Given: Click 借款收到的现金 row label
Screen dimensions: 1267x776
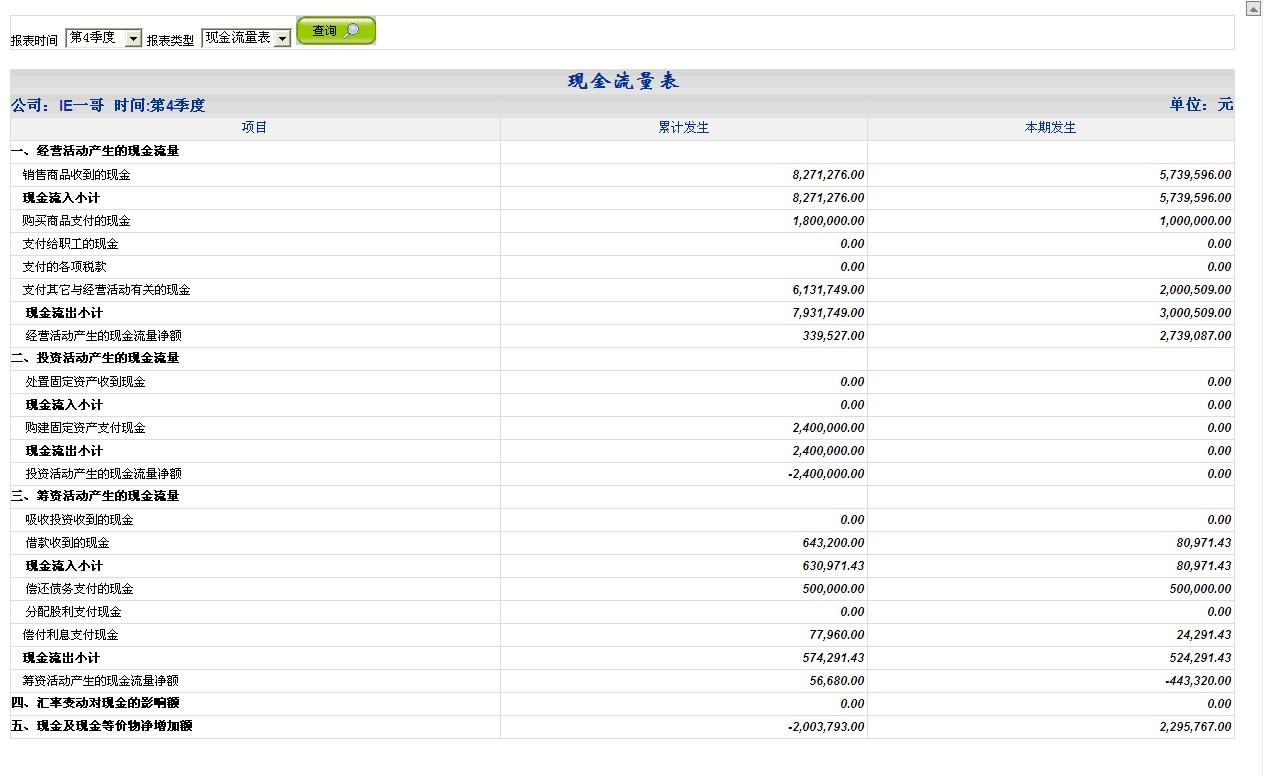Looking at the screenshot, I should click(x=68, y=543).
